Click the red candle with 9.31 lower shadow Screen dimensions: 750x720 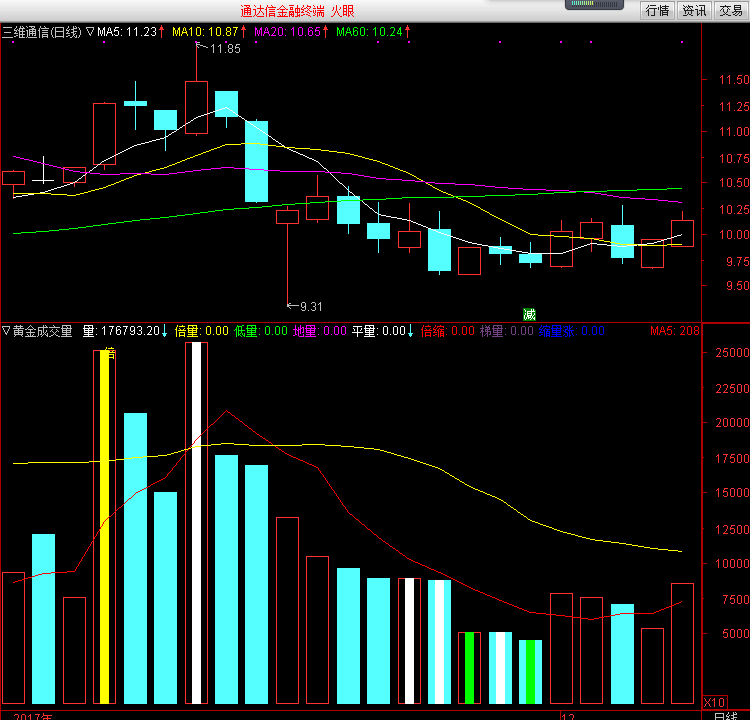[x=287, y=217]
